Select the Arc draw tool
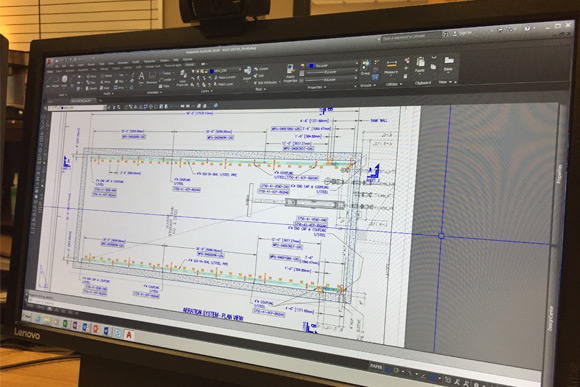This screenshot has height=387, width=580. 72,80
